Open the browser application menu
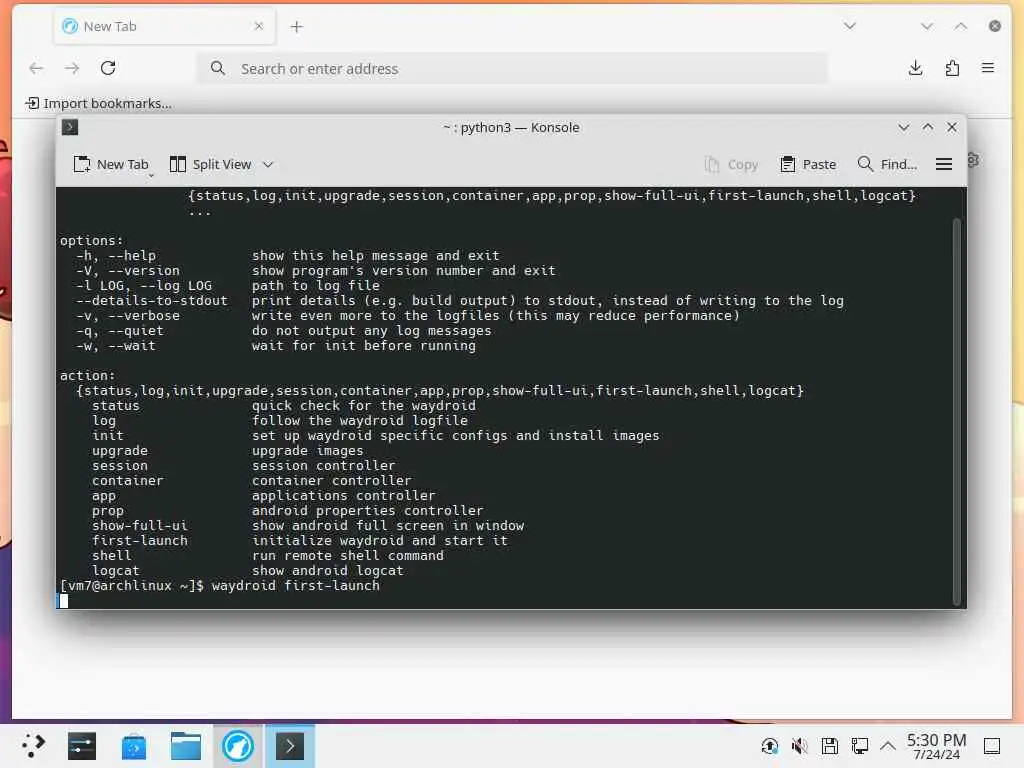1024x768 pixels. click(987, 68)
